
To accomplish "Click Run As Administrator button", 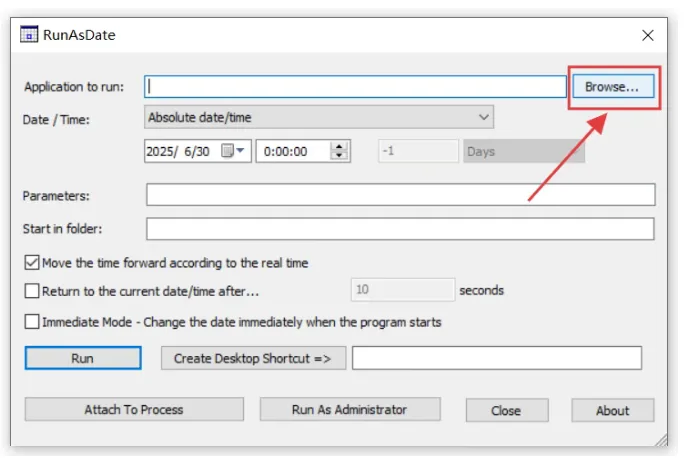I will point(350,409).
